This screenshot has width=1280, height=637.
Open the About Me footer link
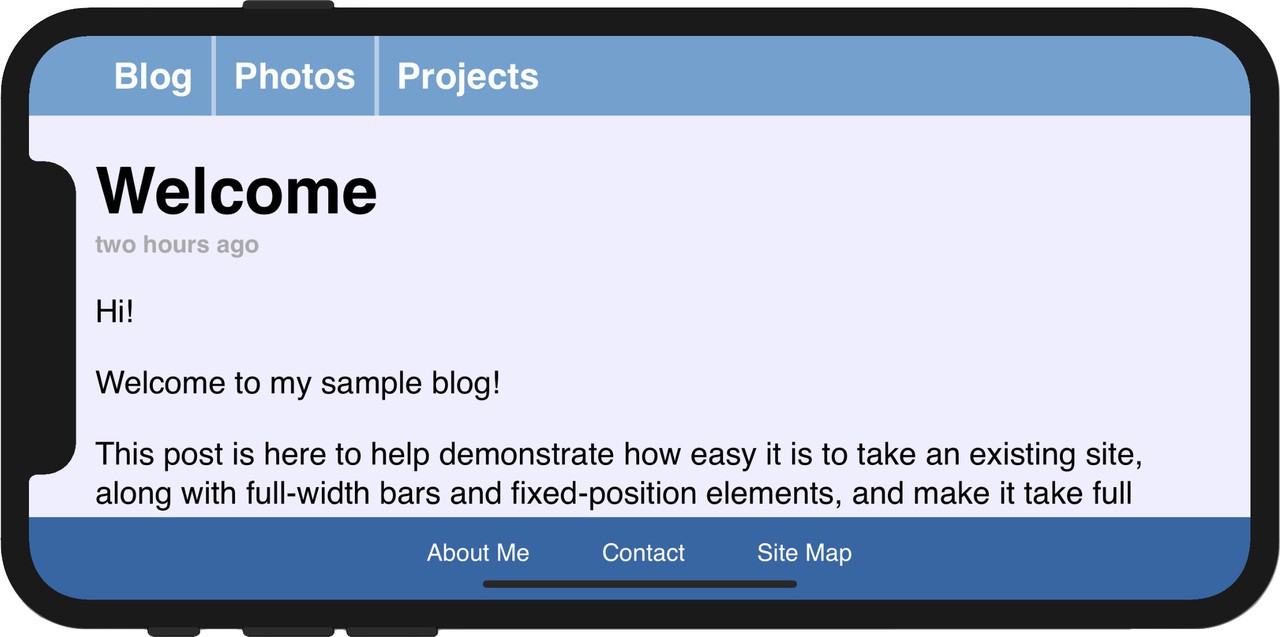tap(478, 553)
